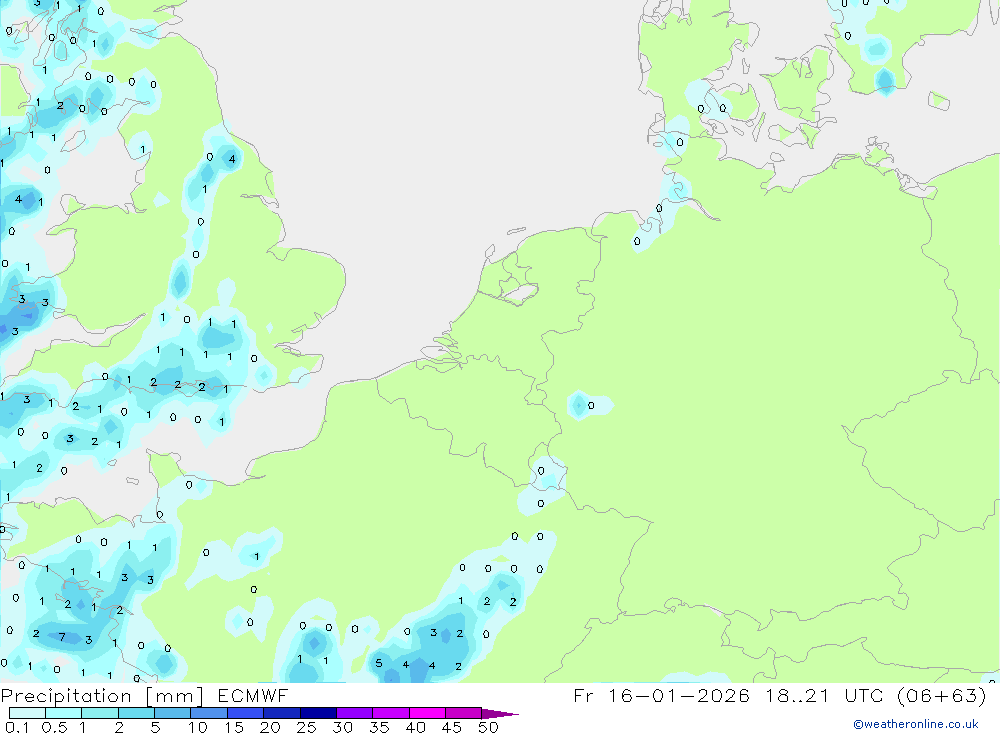Click the 'Precipitation [mm]' title text
Screen dimensions: 1000x733
click(102, 696)
